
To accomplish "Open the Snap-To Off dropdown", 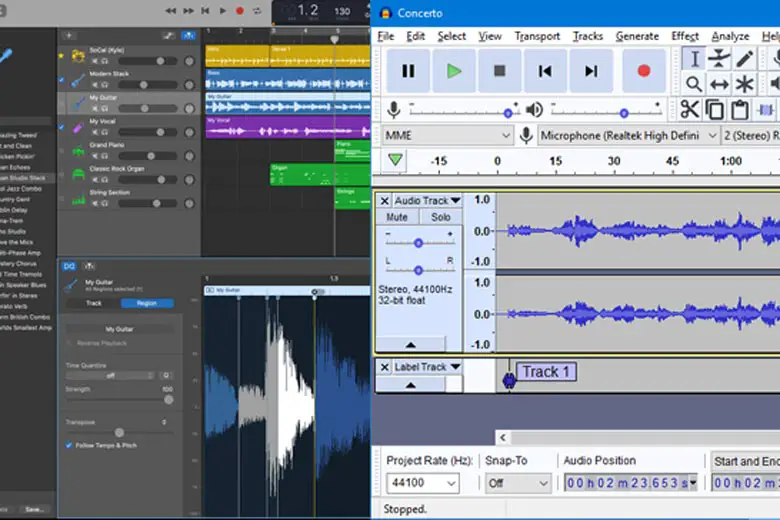I will 518,483.
